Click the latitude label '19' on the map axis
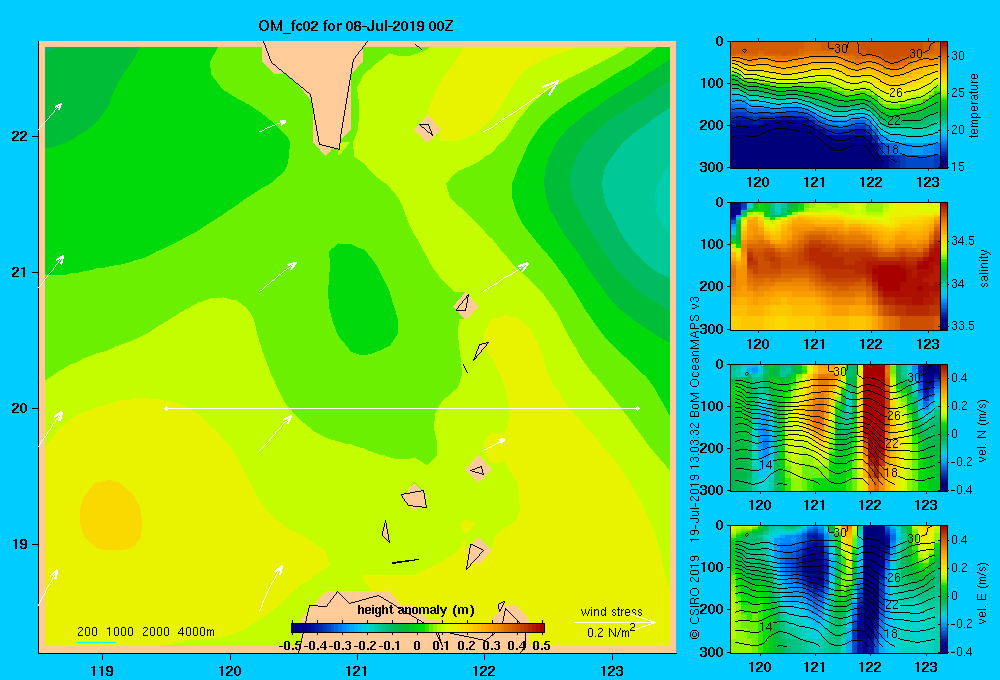1000x680 pixels. pyautogui.click(x=19, y=544)
